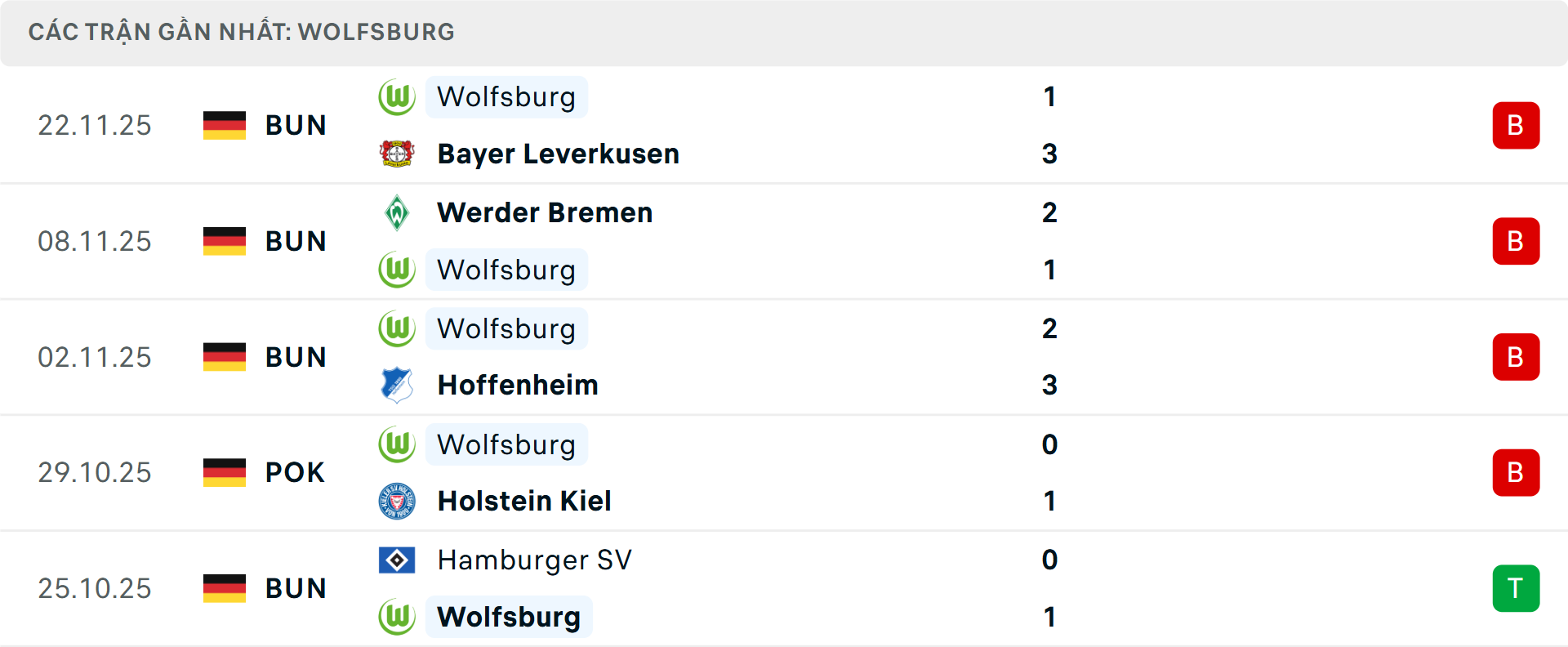Click red B badge for Leverkusen match

coord(1516,125)
